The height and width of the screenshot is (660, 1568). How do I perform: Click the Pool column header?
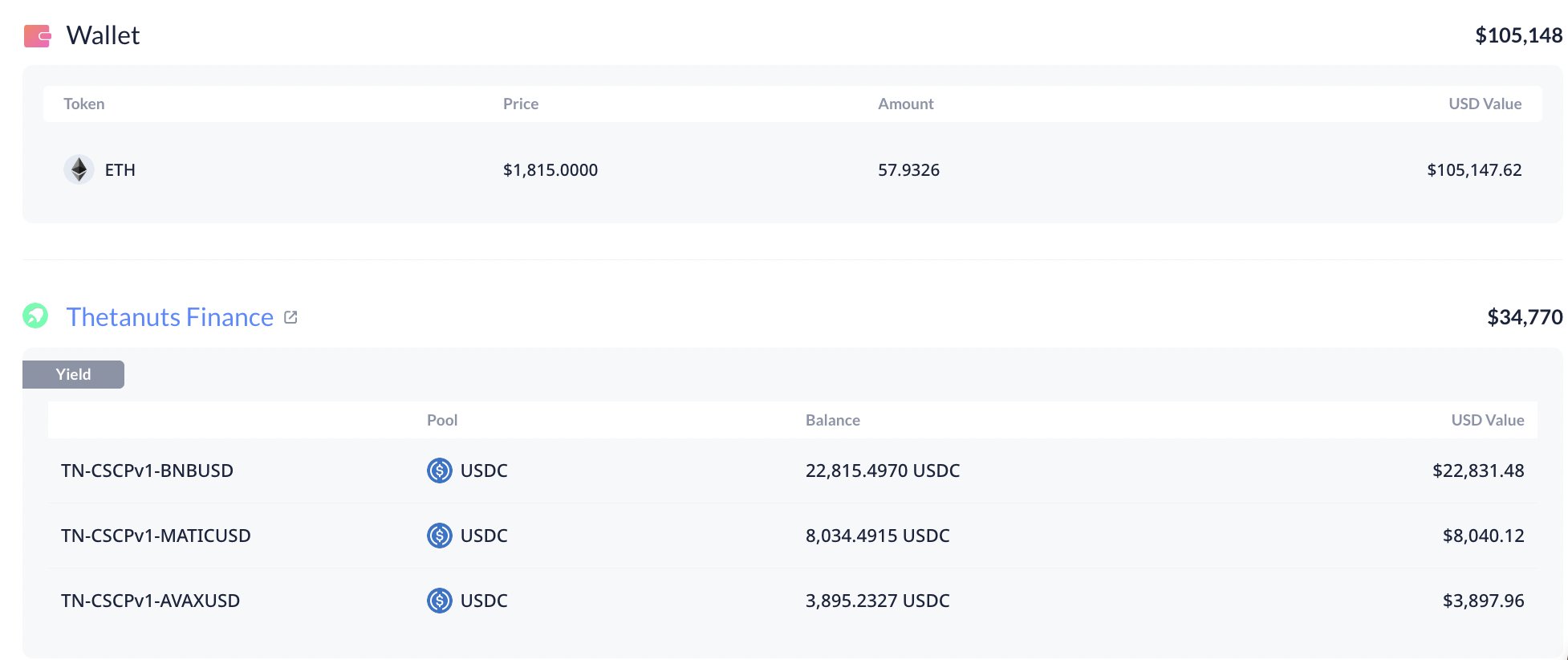442,420
